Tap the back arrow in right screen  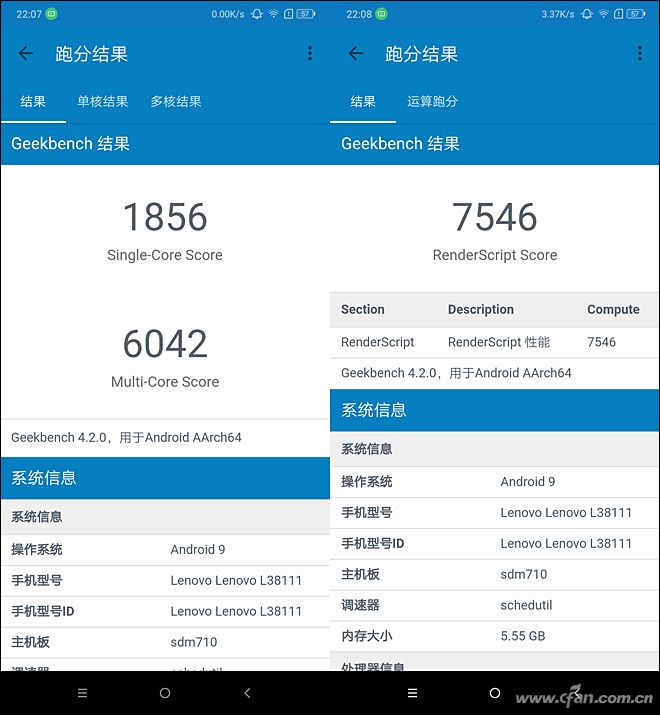355,53
